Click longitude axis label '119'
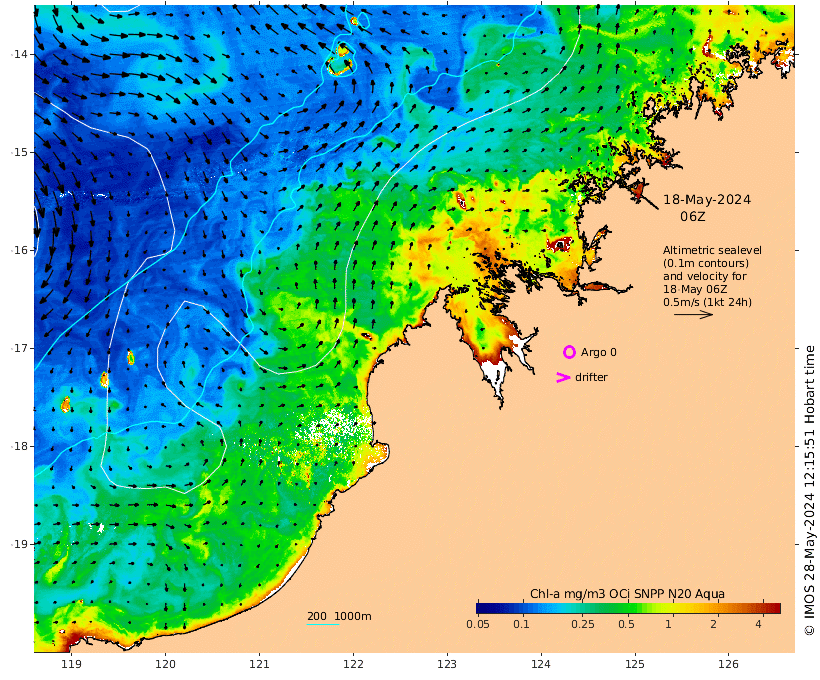820x680 pixels. tap(71, 664)
